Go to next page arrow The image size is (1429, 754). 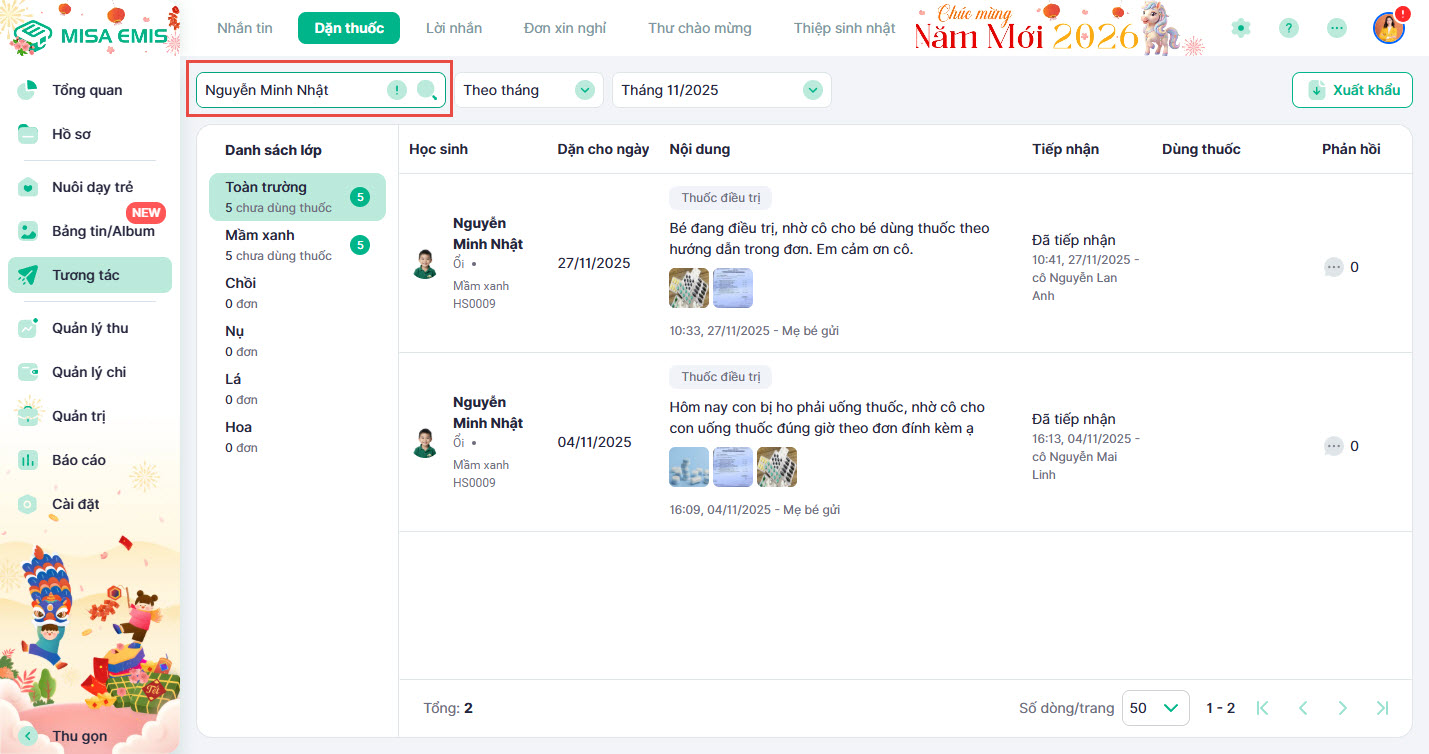point(1342,708)
